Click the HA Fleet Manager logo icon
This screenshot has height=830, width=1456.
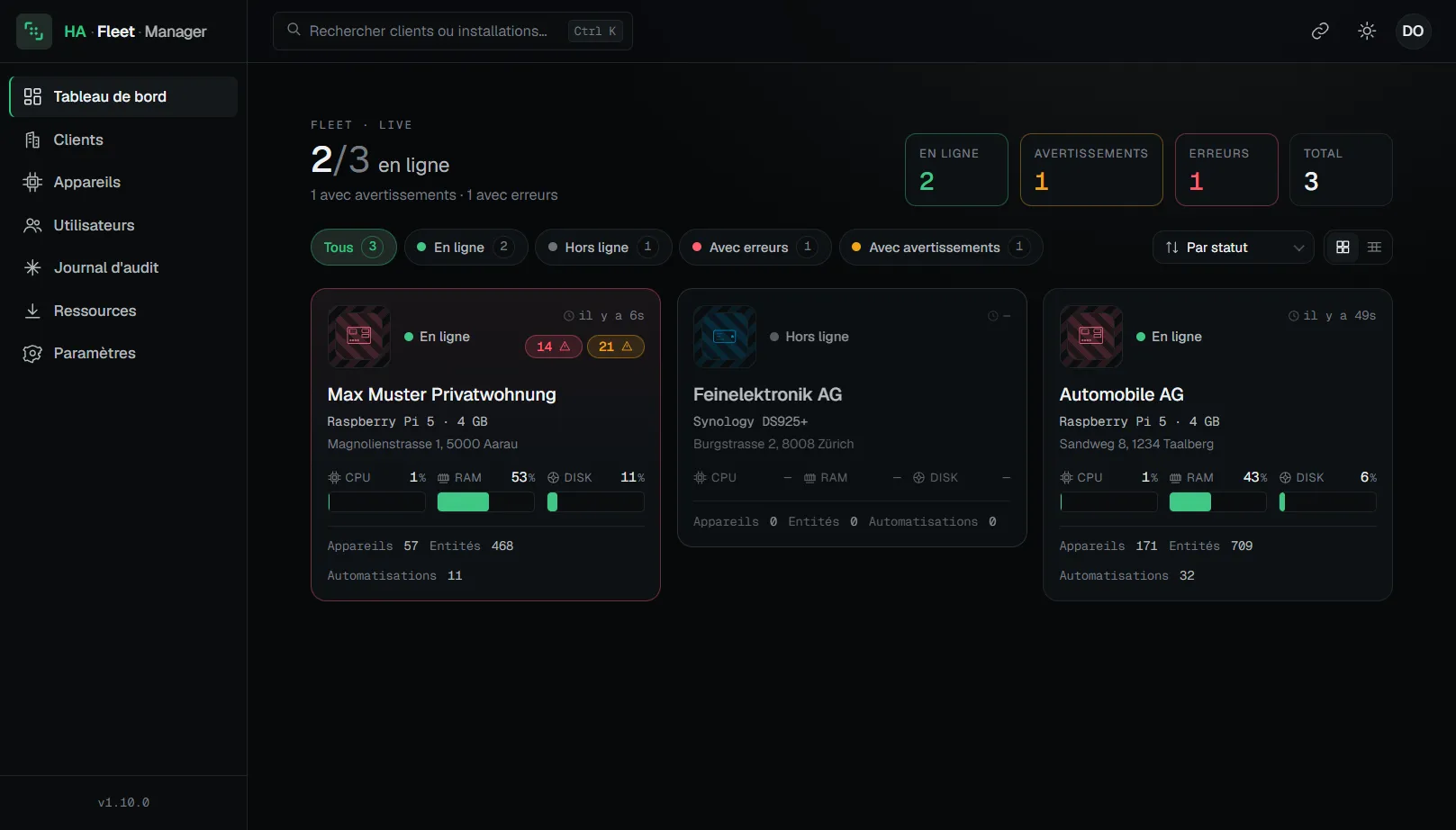tap(34, 32)
